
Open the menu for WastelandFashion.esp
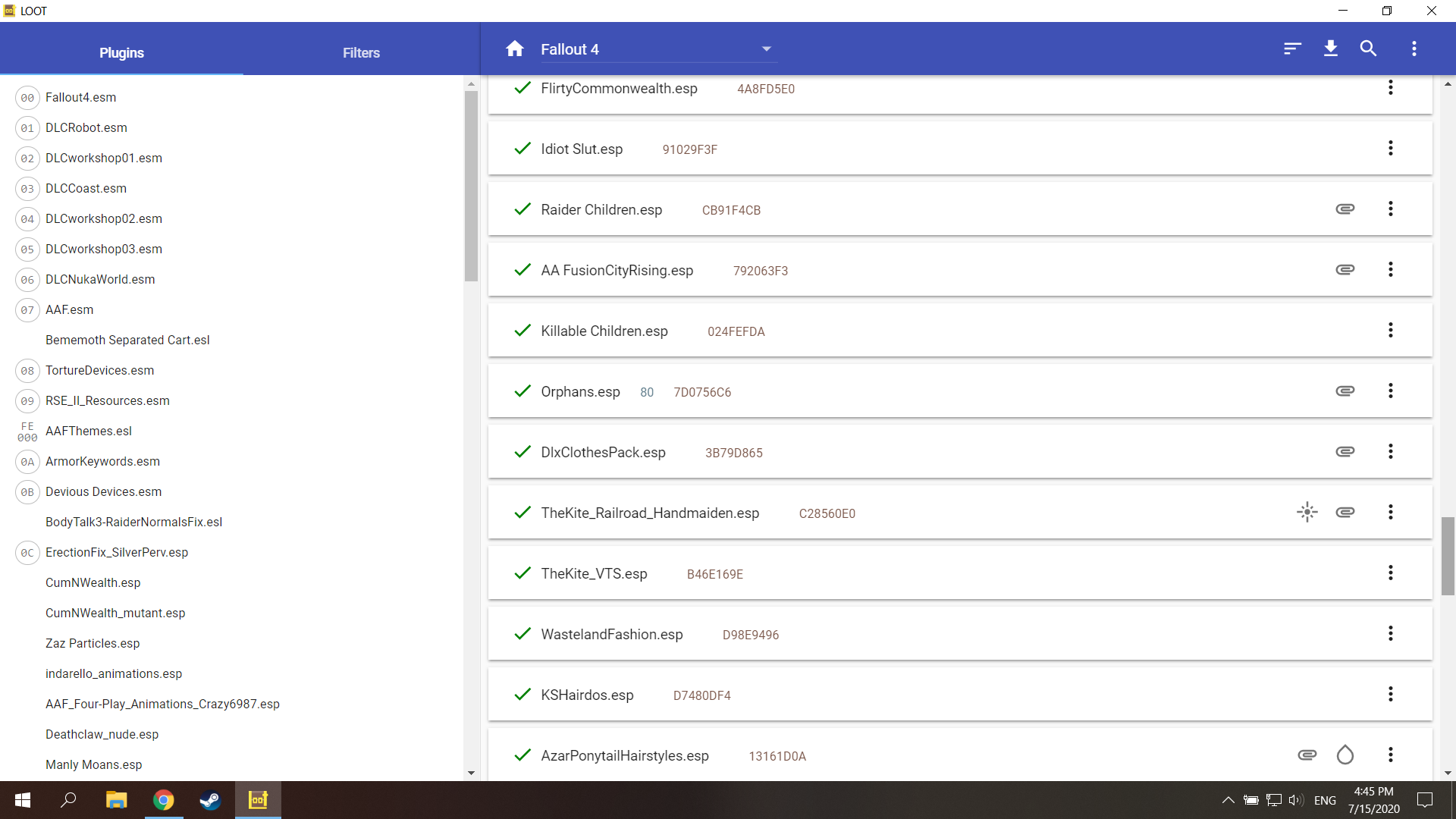pyautogui.click(x=1391, y=633)
